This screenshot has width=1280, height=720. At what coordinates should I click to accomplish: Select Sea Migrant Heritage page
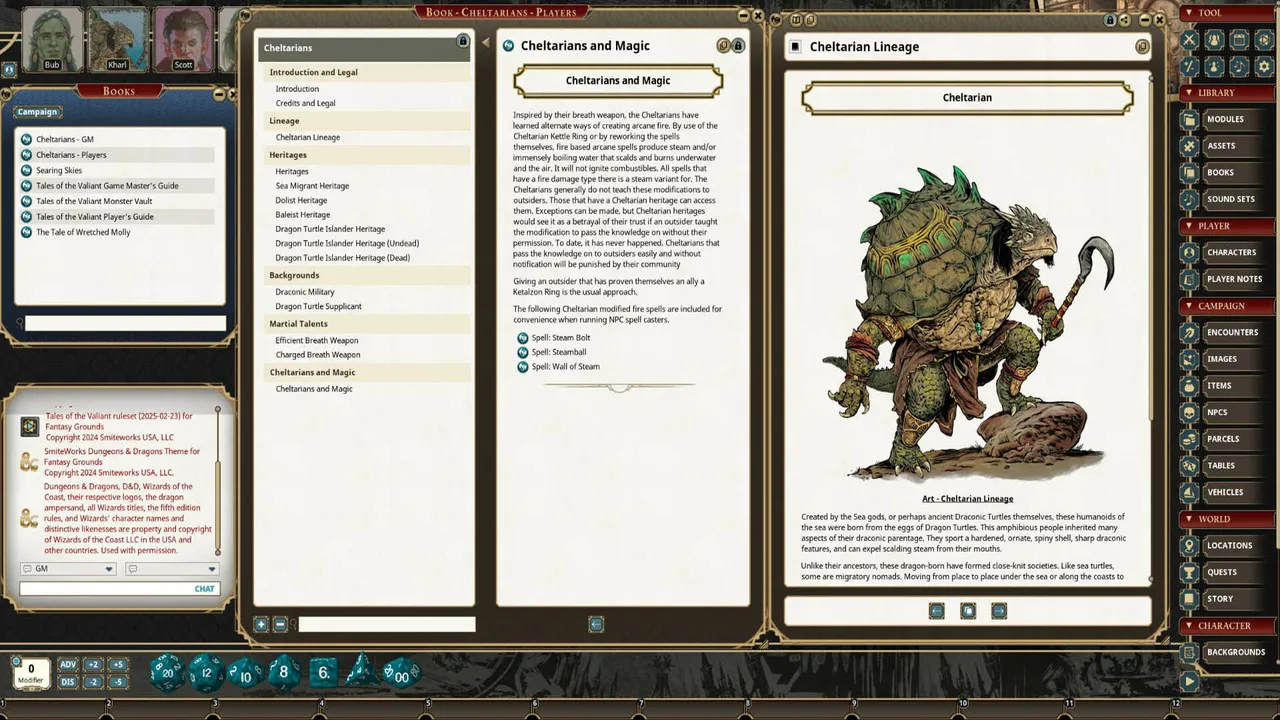click(312, 186)
